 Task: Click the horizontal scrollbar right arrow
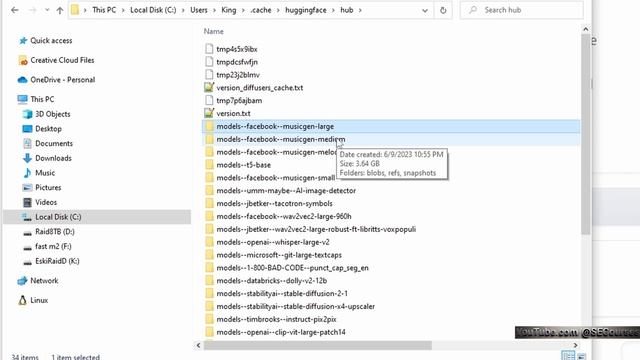coord(576,345)
